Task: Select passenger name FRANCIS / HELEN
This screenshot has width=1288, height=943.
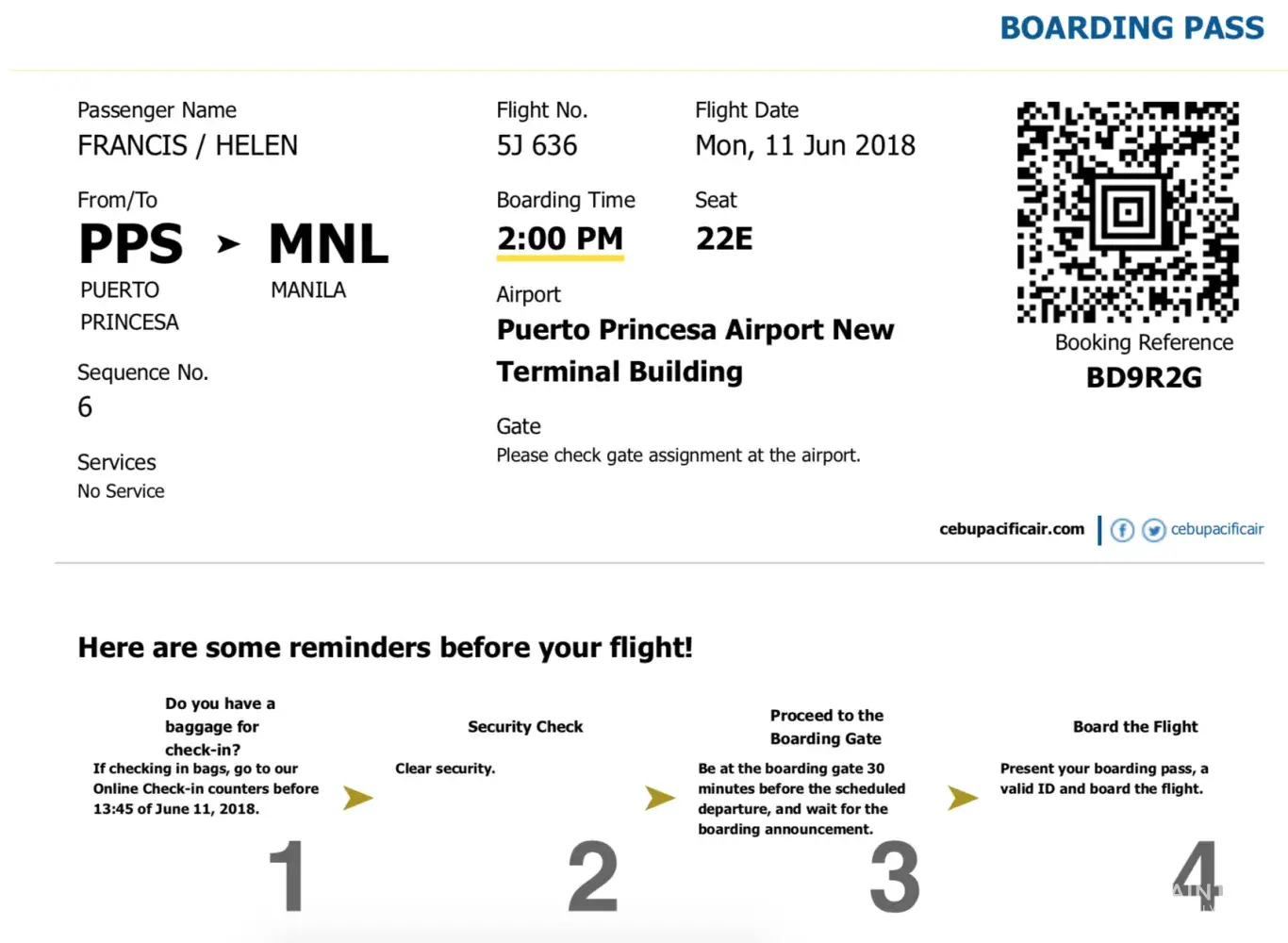Action: [188, 146]
